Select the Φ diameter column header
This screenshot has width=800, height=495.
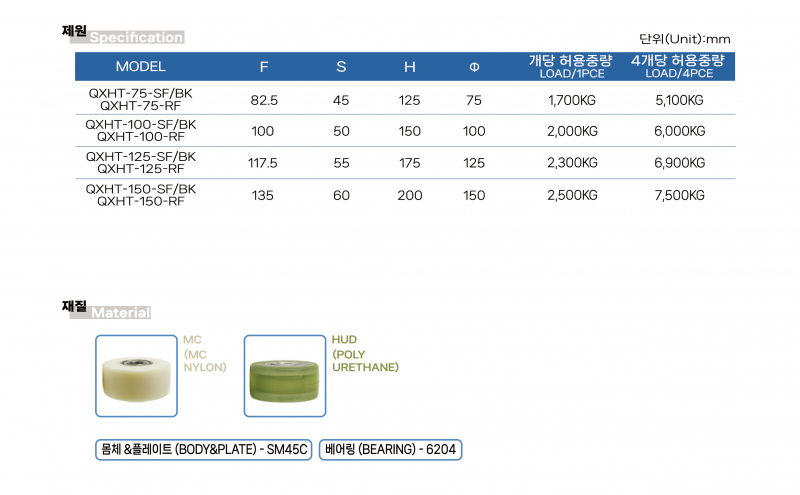(x=474, y=67)
